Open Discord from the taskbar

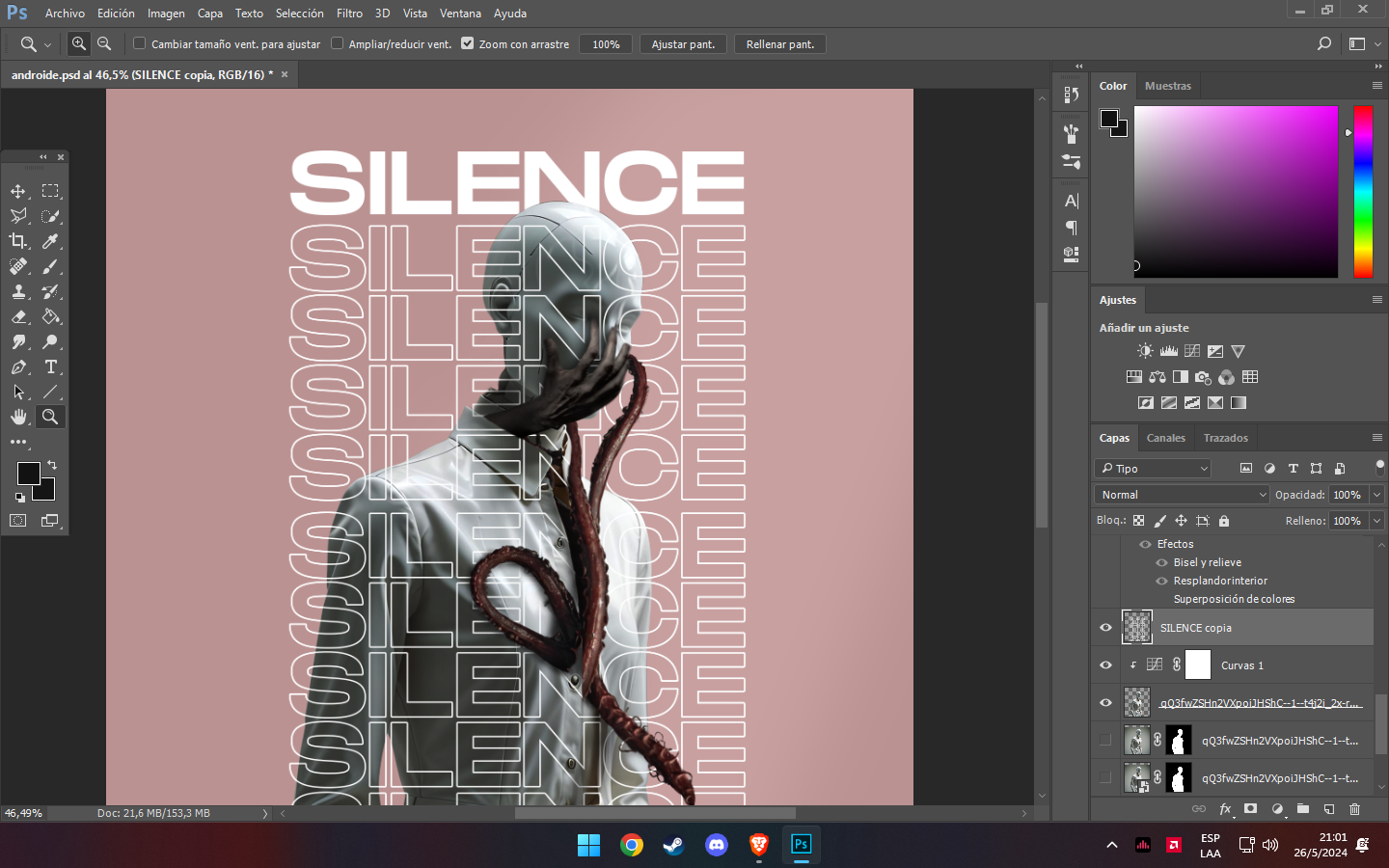tap(716, 846)
